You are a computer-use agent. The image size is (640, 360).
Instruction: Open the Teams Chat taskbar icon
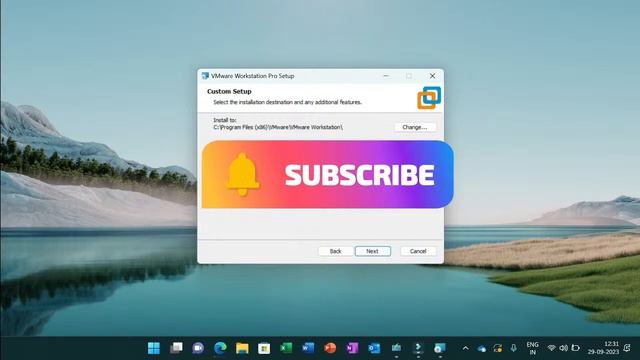(198, 348)
